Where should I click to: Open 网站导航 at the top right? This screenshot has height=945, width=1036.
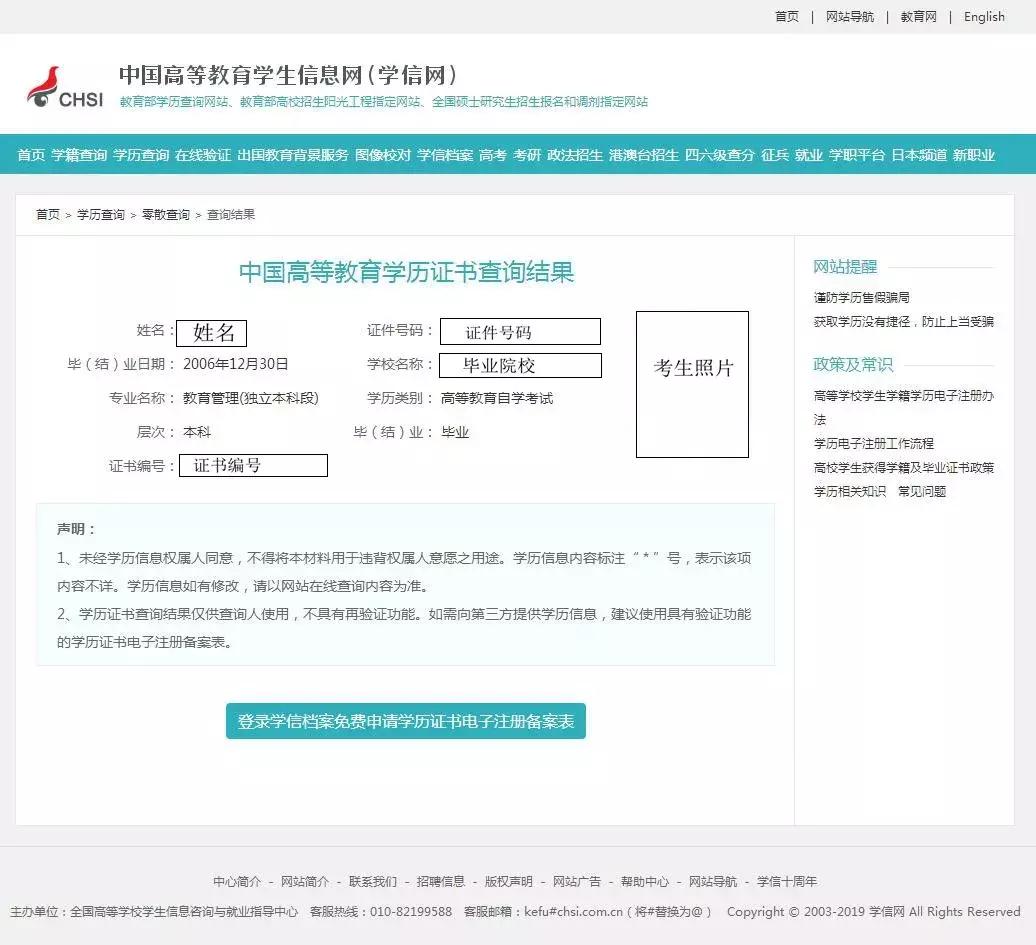coord(849,17)
